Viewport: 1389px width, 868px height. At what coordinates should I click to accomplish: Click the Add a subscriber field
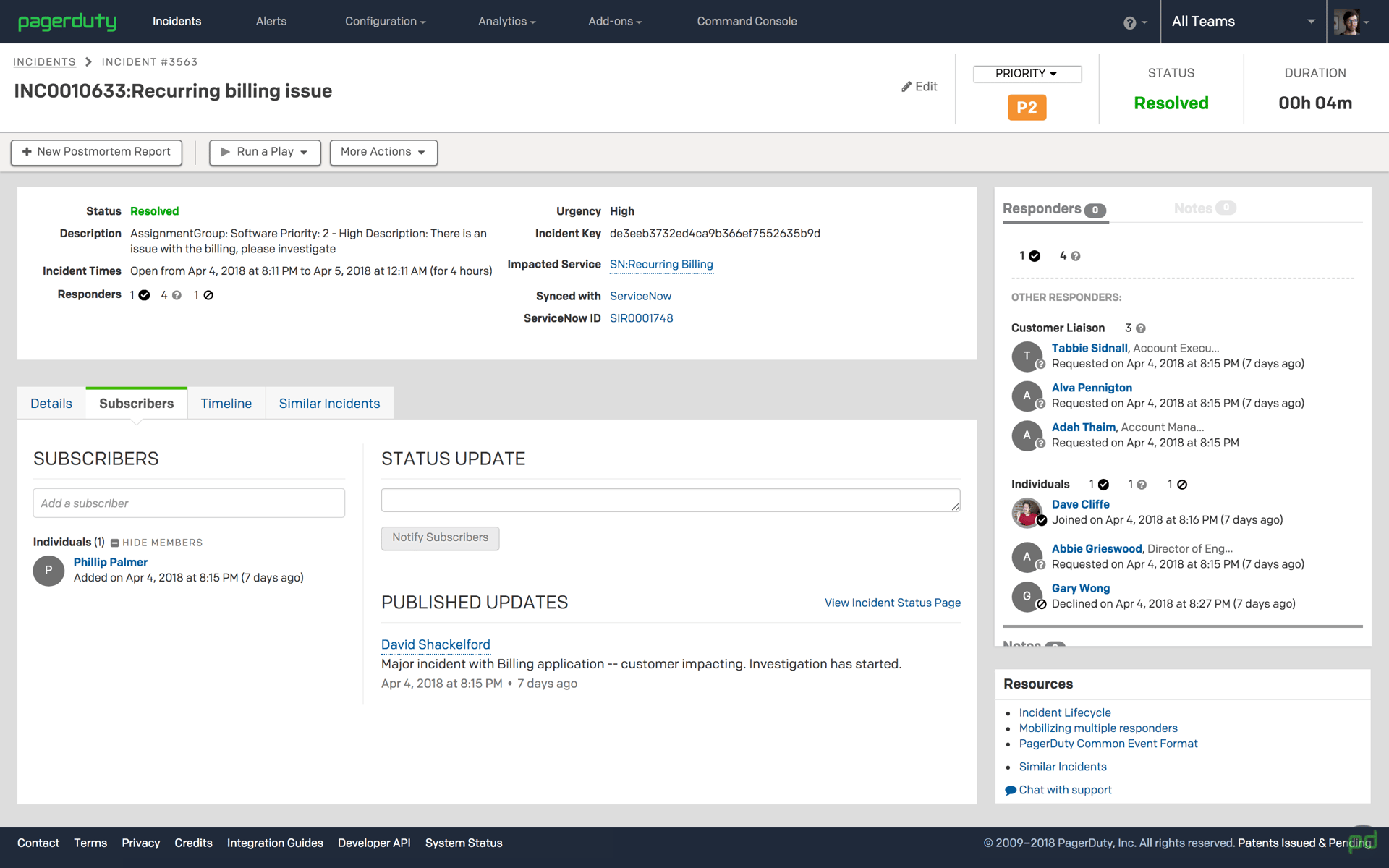click(189, 503)
